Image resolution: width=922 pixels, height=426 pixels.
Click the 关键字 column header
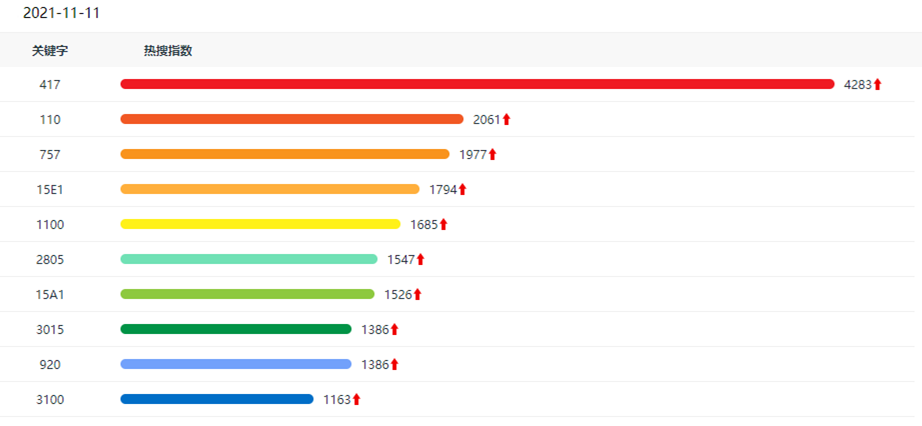(x=50, y=51)
